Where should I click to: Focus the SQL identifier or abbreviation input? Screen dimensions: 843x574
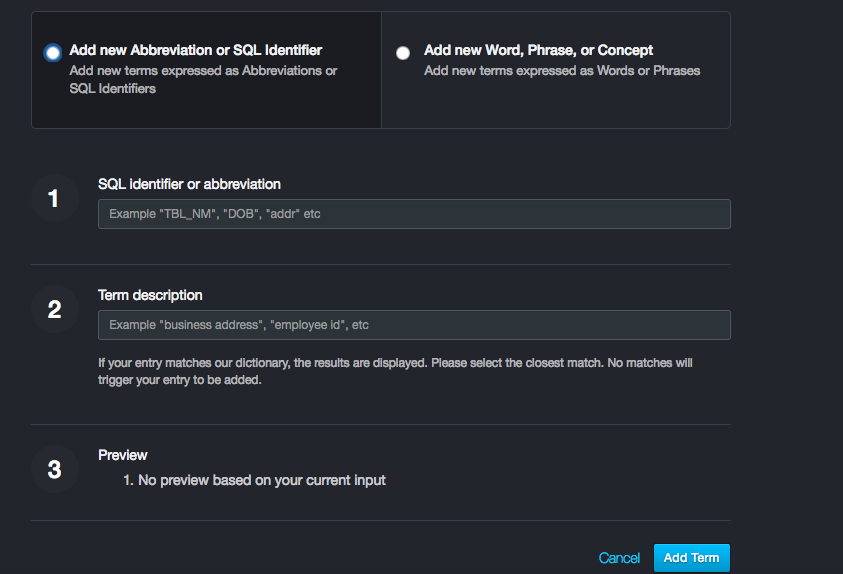pos(414,214)
